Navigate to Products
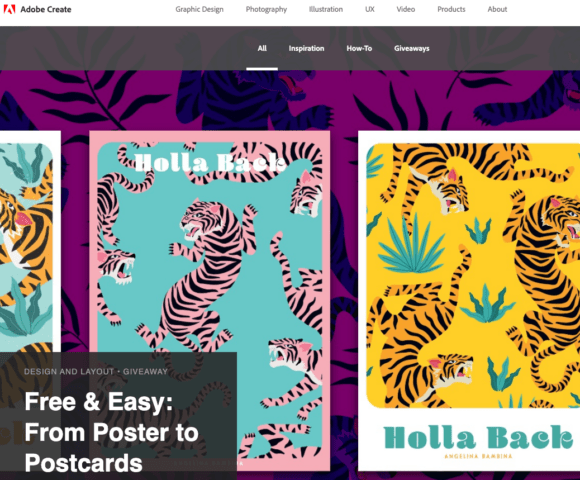 click(451, 9)
